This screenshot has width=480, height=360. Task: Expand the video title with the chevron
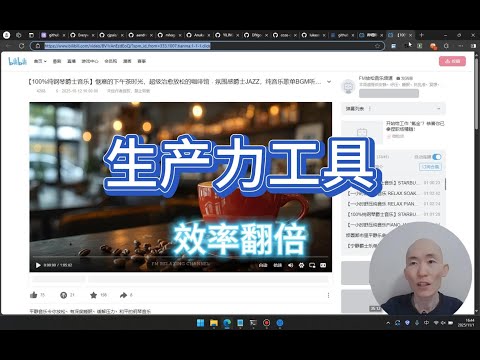[329, 81]
